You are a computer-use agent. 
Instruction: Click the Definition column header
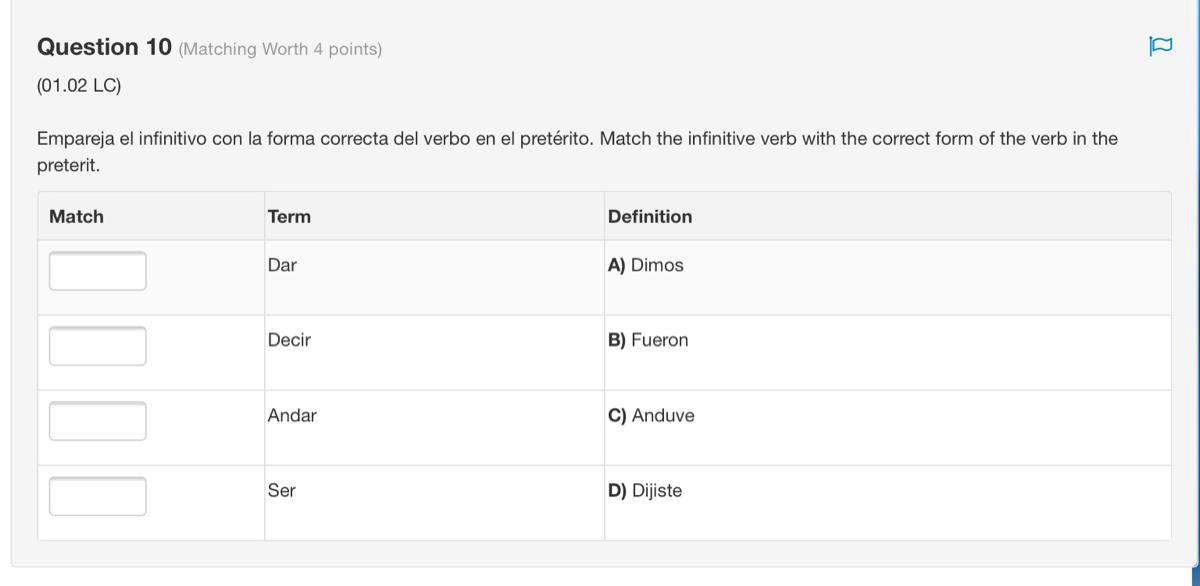(x=650, y=217)
